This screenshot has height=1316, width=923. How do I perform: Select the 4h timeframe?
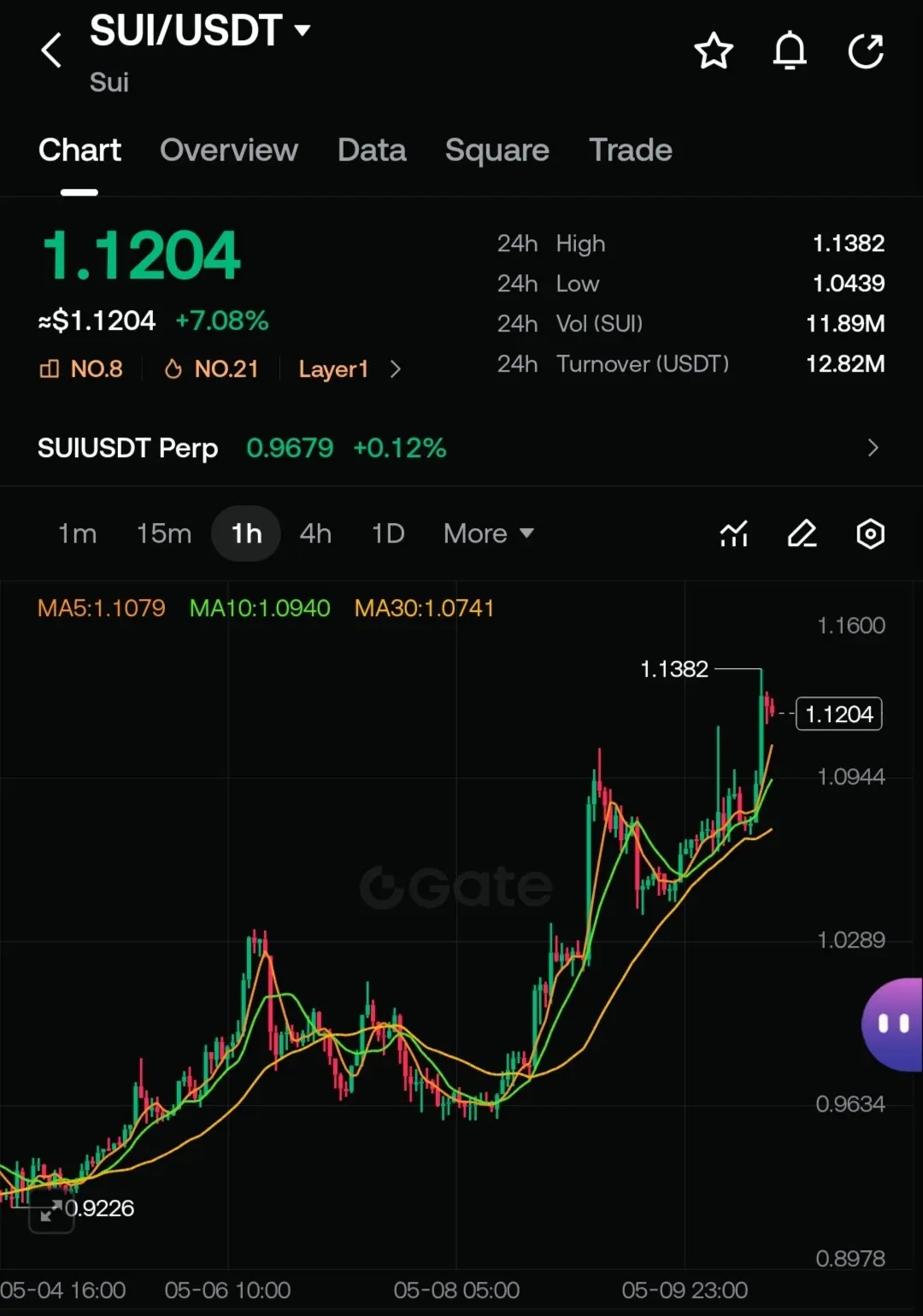pyautogui.click(x=315, y=534)
